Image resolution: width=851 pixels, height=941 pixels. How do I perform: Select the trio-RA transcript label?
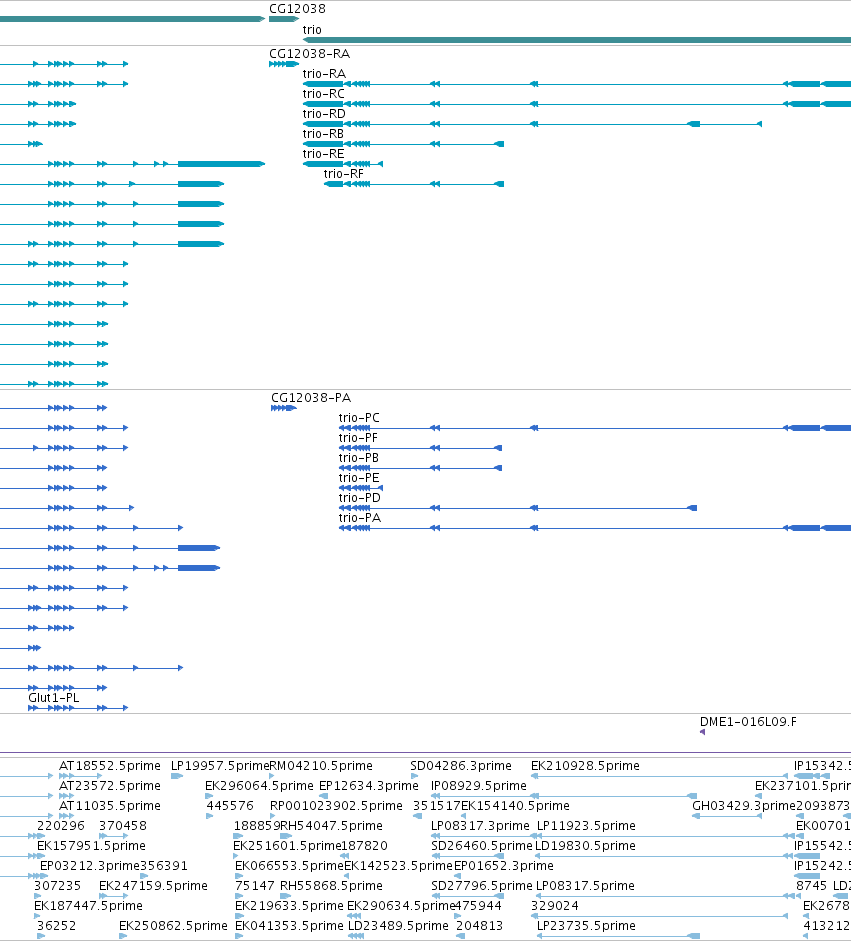point(324,74)
